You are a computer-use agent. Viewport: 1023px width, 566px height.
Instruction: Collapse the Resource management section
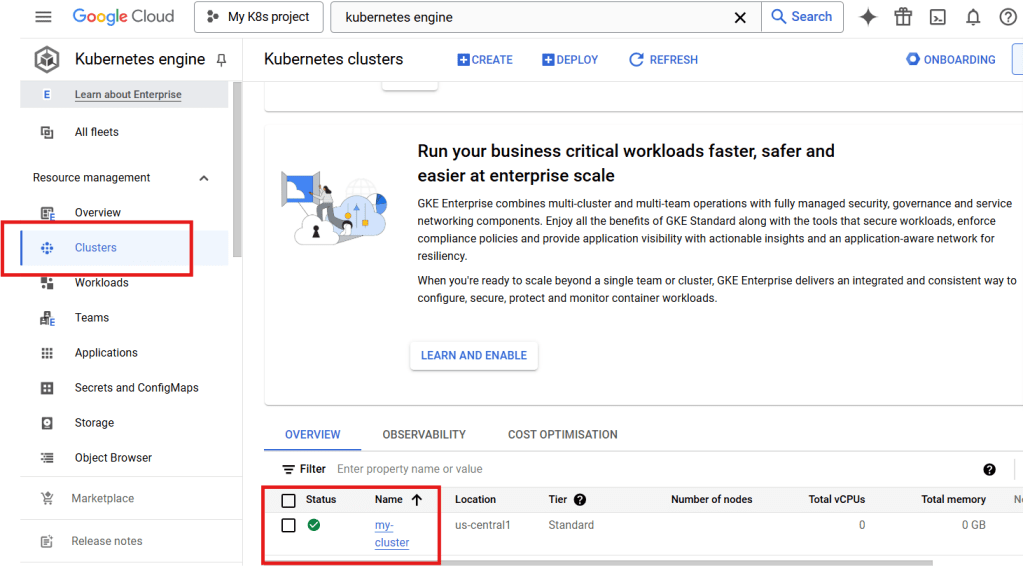(204, 178)
